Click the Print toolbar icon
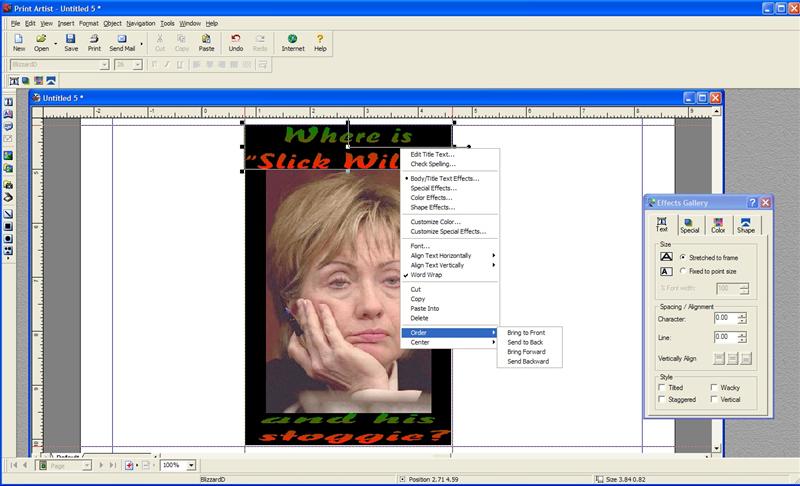The height and width of the screenshot is (486, 800). click(94, 42)
